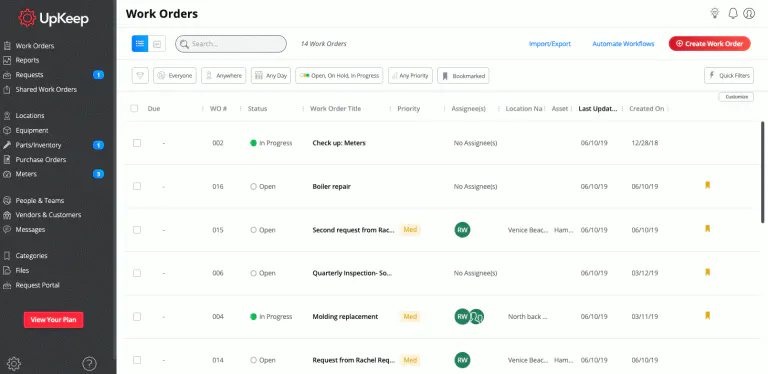Image resolution: width=768 pixels, height=374 pixels.
Task: Check work order 015 checkbox
Action: point(137,230)
